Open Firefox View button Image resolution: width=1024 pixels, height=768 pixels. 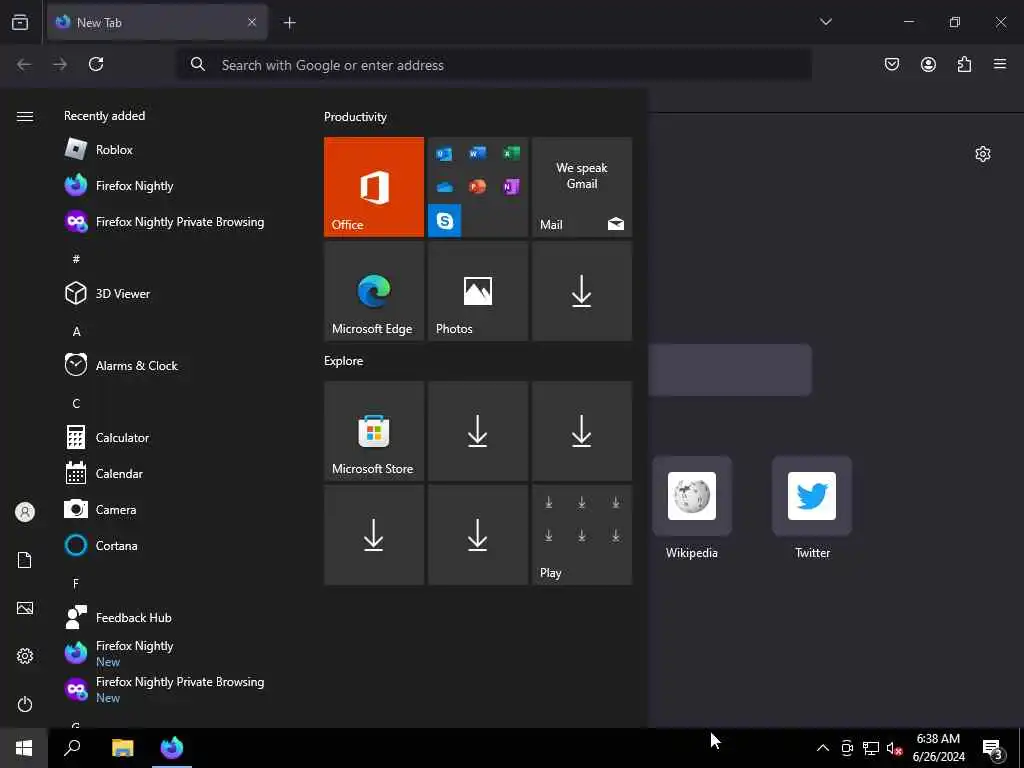point(20,22)
